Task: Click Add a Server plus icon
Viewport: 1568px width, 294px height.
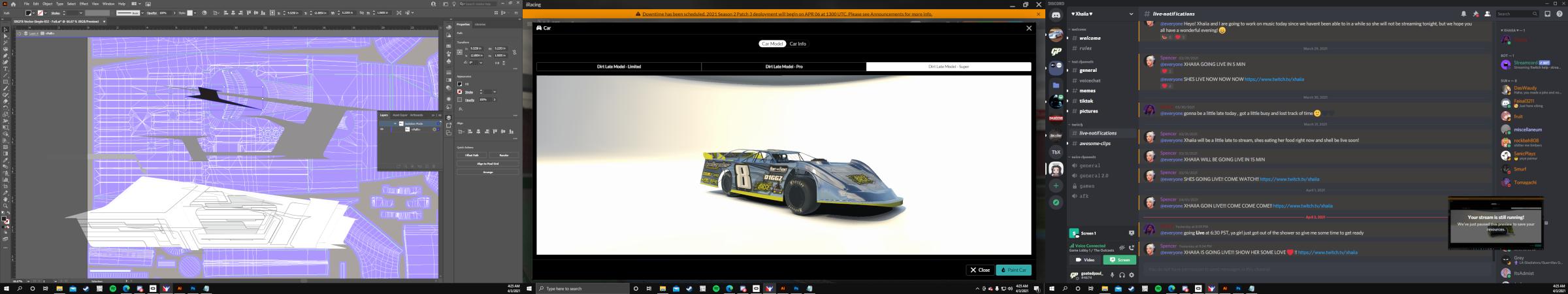Action: click(x=1056, y=186)
